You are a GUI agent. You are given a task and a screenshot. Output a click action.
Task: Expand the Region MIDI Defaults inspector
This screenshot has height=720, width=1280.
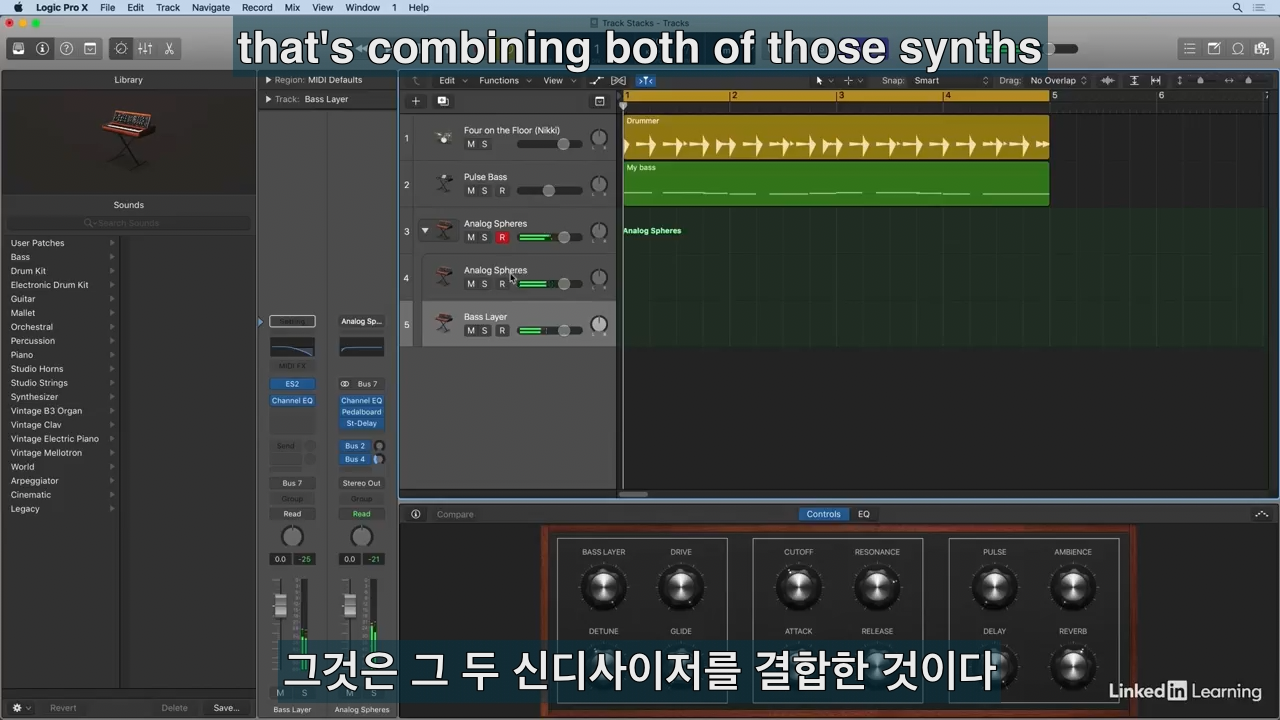click(268, 80)
